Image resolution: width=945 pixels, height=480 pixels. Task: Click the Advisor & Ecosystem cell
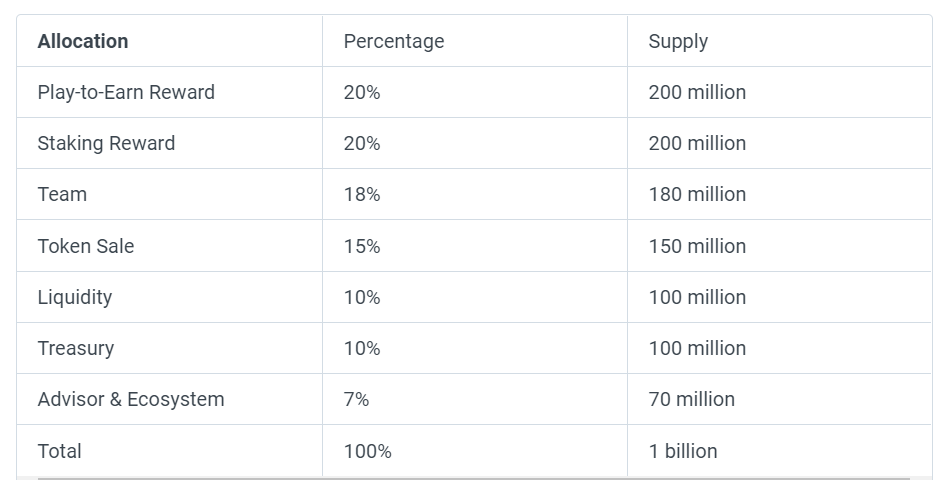pyautogui.click(x=131, y=399)
